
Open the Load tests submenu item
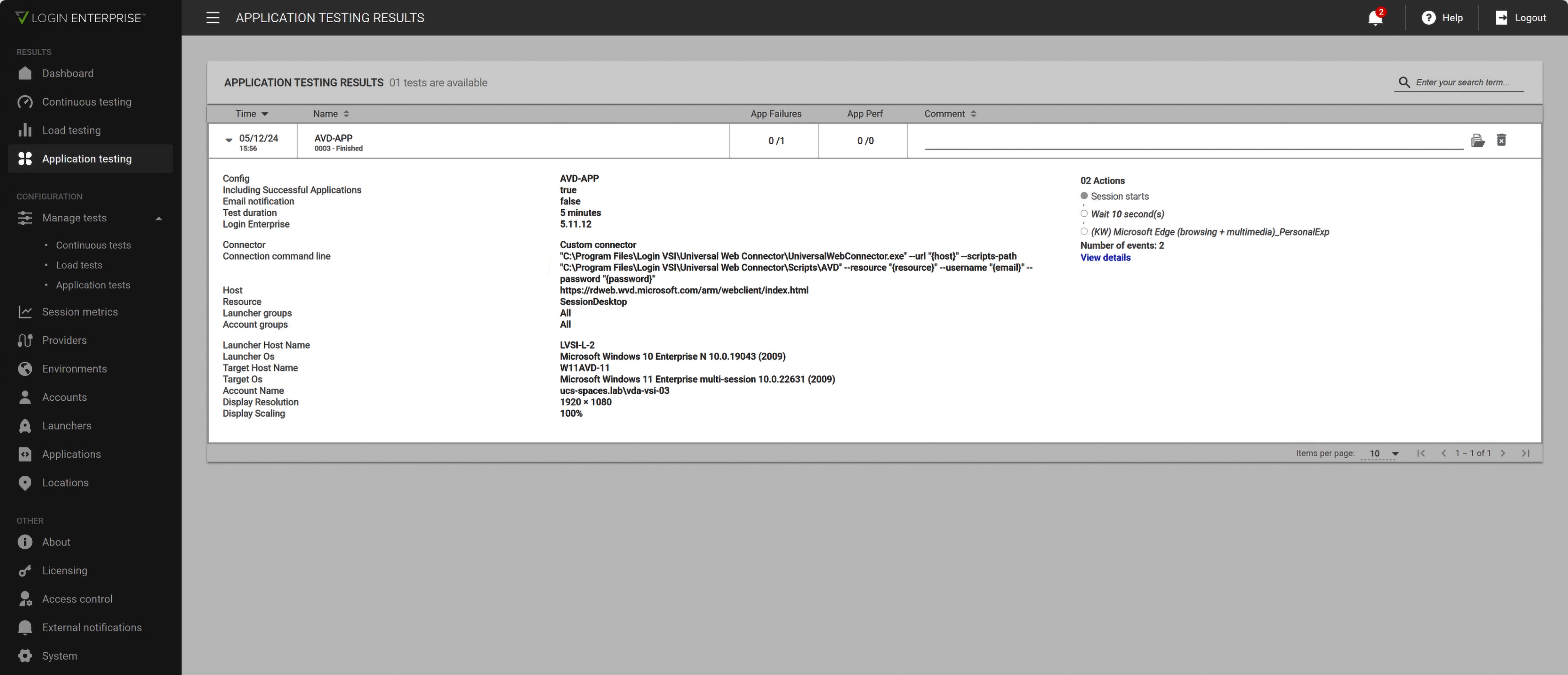[79, 265]
